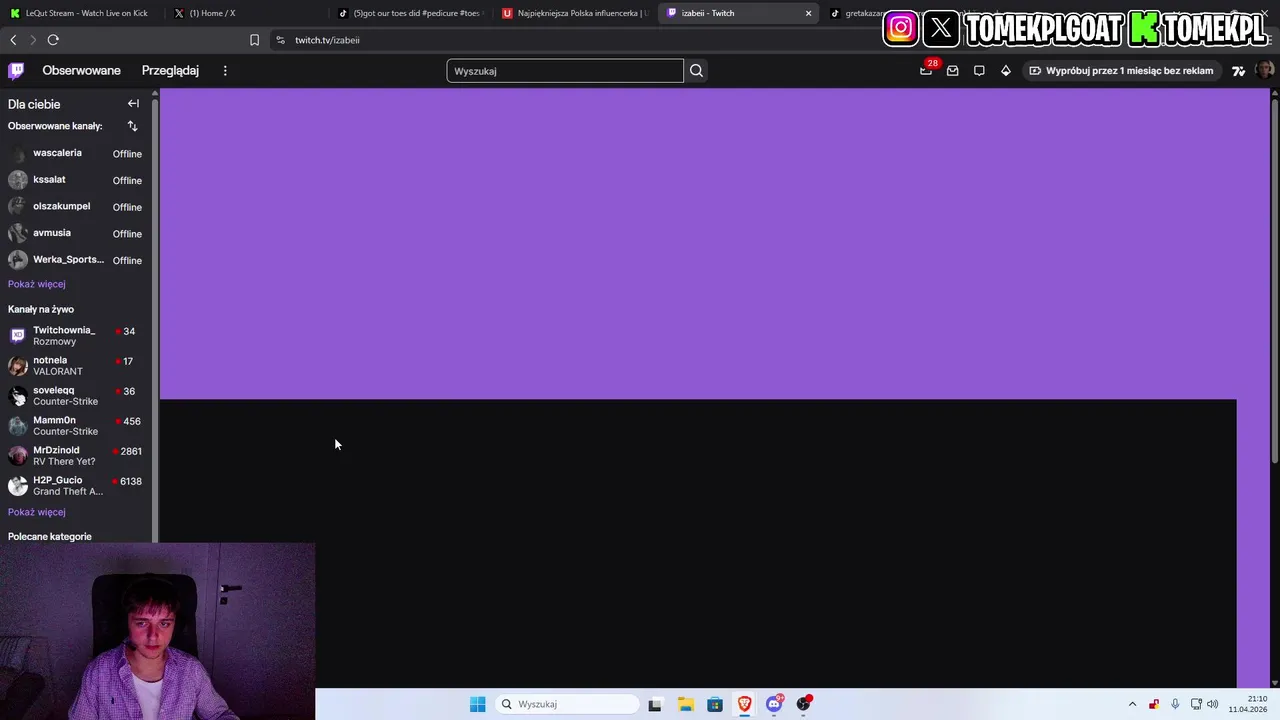Screen dimensions: 1280x720
Task: Open Discord from taskbar
Action: tap(774, 704)
